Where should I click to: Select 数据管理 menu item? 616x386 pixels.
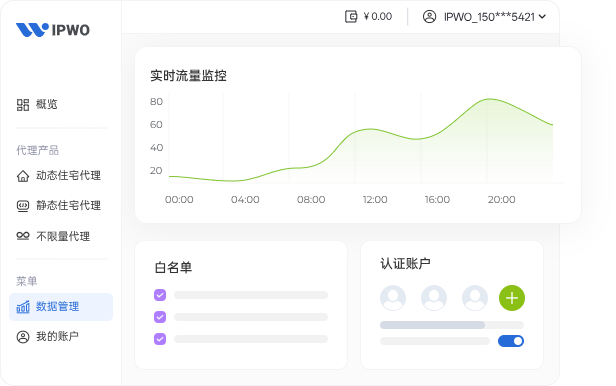pos(61,307)
